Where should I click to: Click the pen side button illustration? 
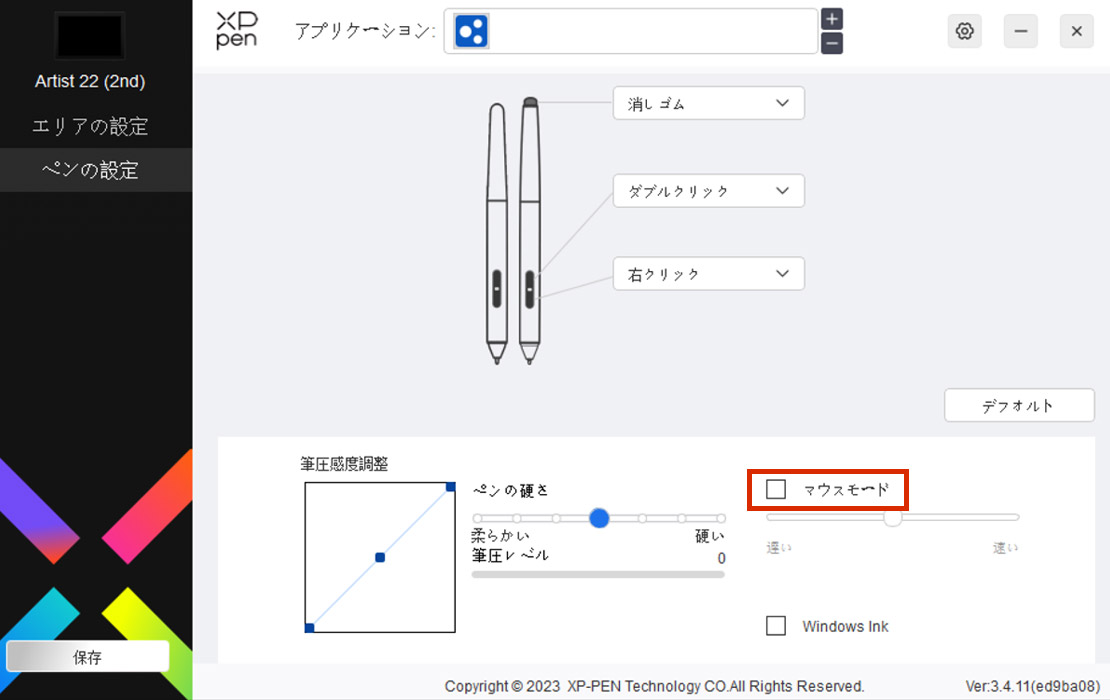tap(530, 288)
